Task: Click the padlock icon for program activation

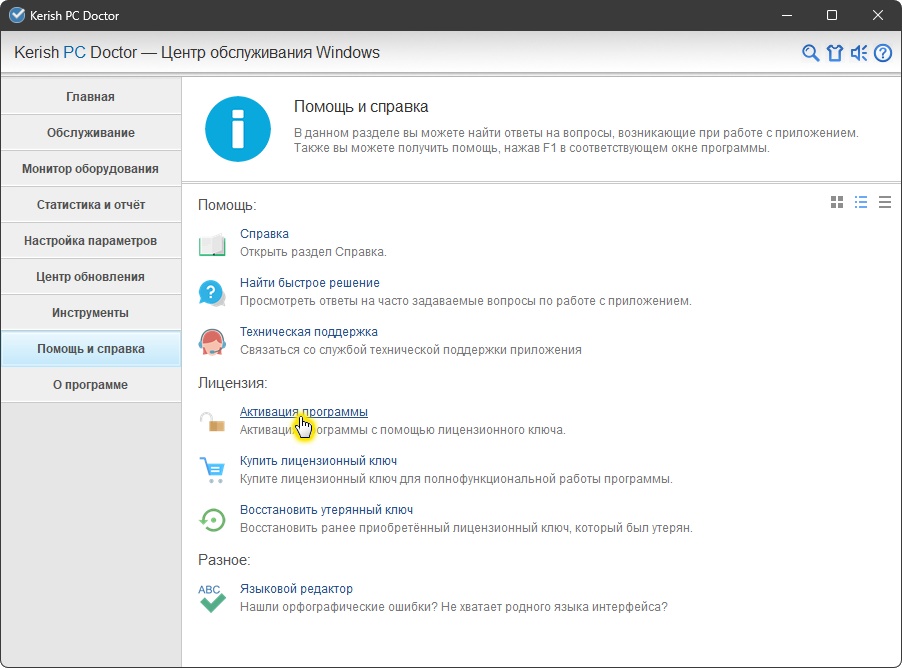Action: tap(212, 422)
